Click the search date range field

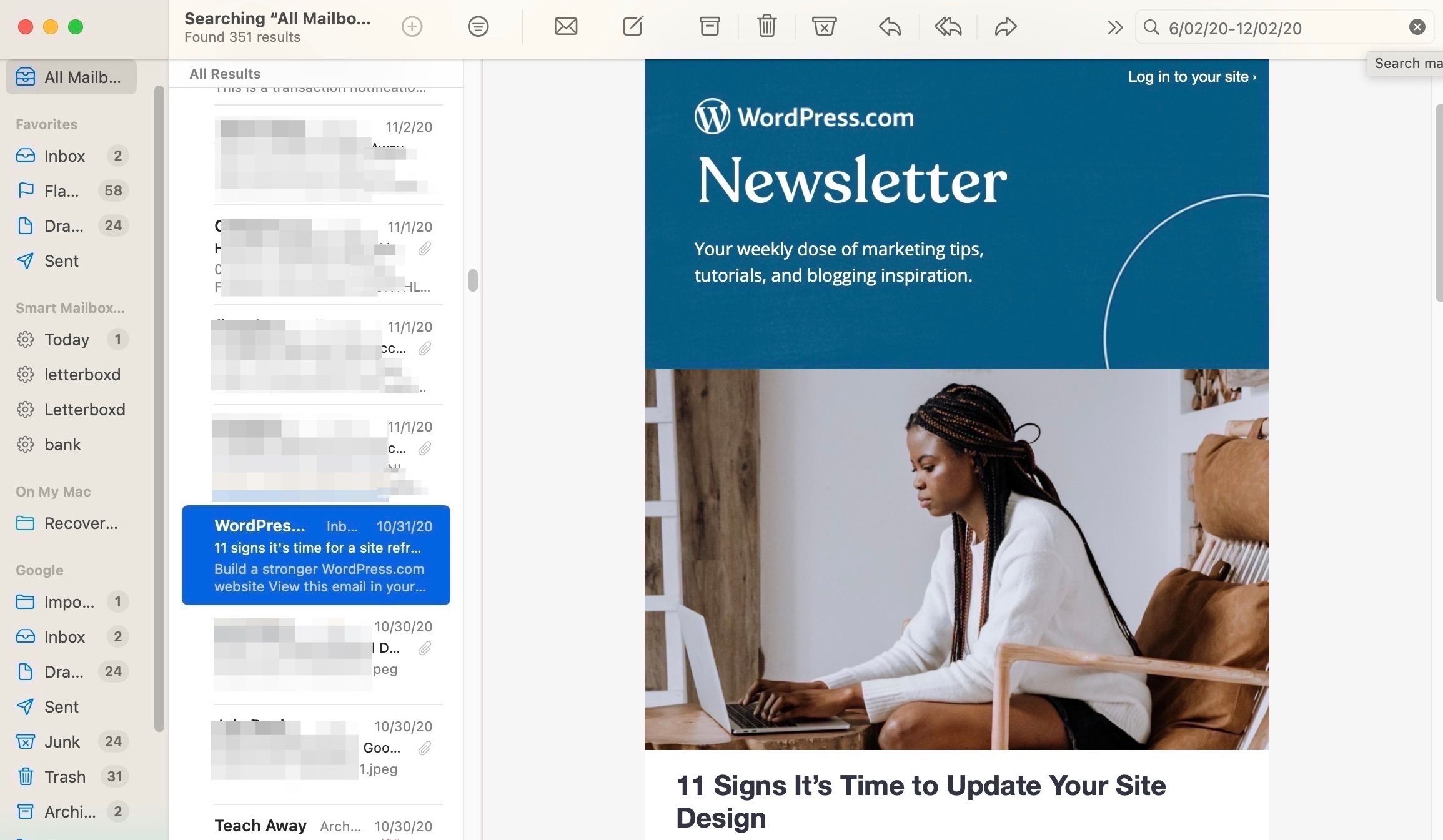click(1285, 27)
